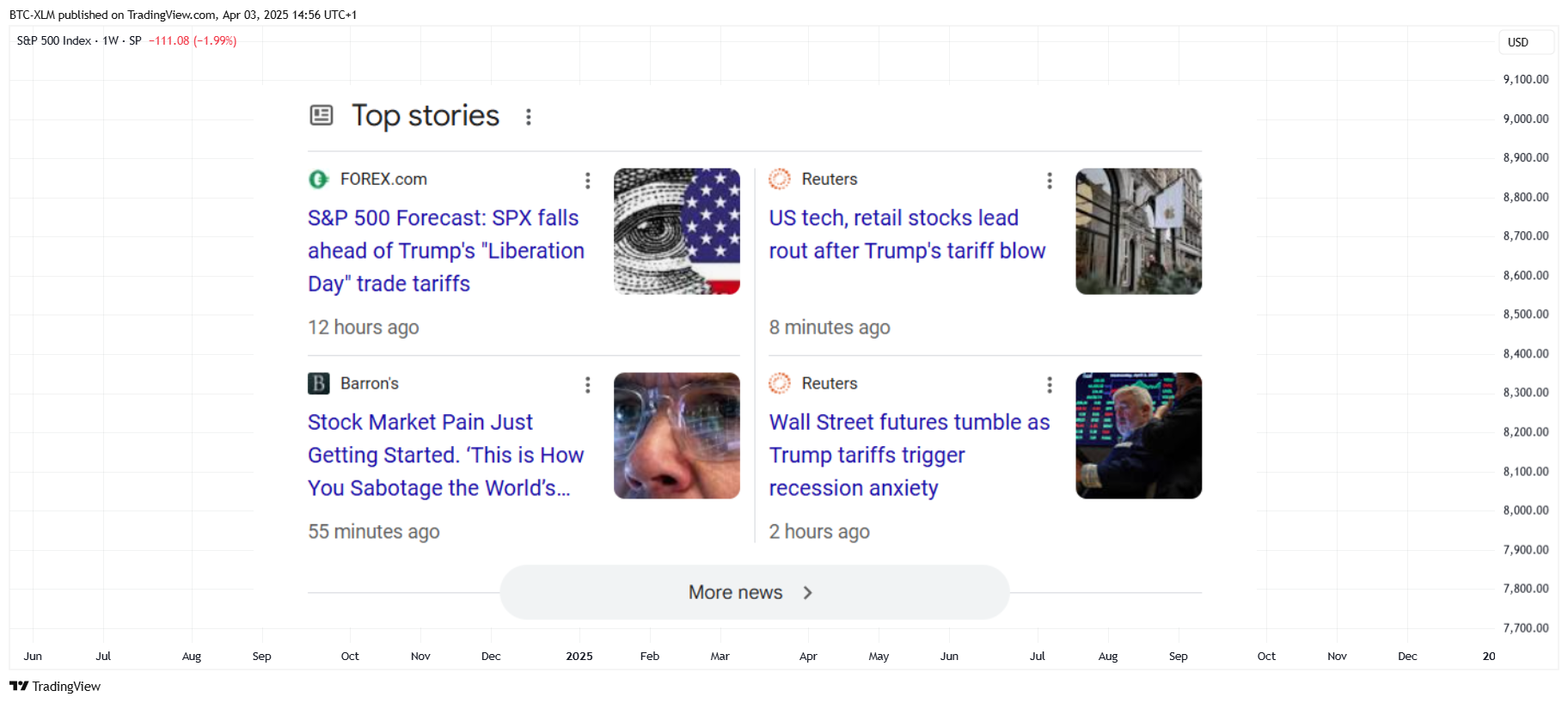
Task: Click the S&P 500 Index symbol label
Action: (x=54, y=40)
